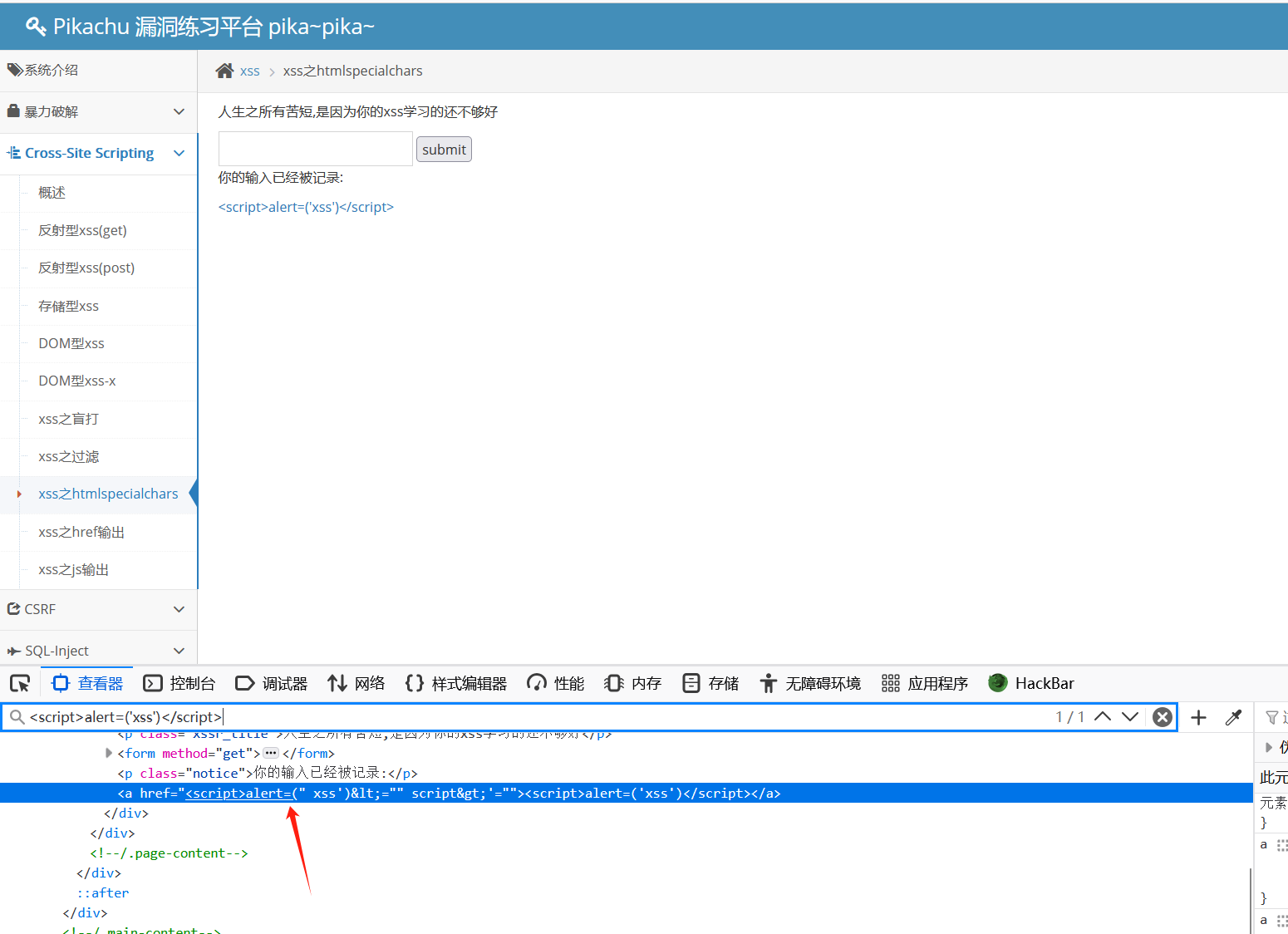Click the home breadcrumb icon
Screen dimensions: 1288x934
pos(224,71)
